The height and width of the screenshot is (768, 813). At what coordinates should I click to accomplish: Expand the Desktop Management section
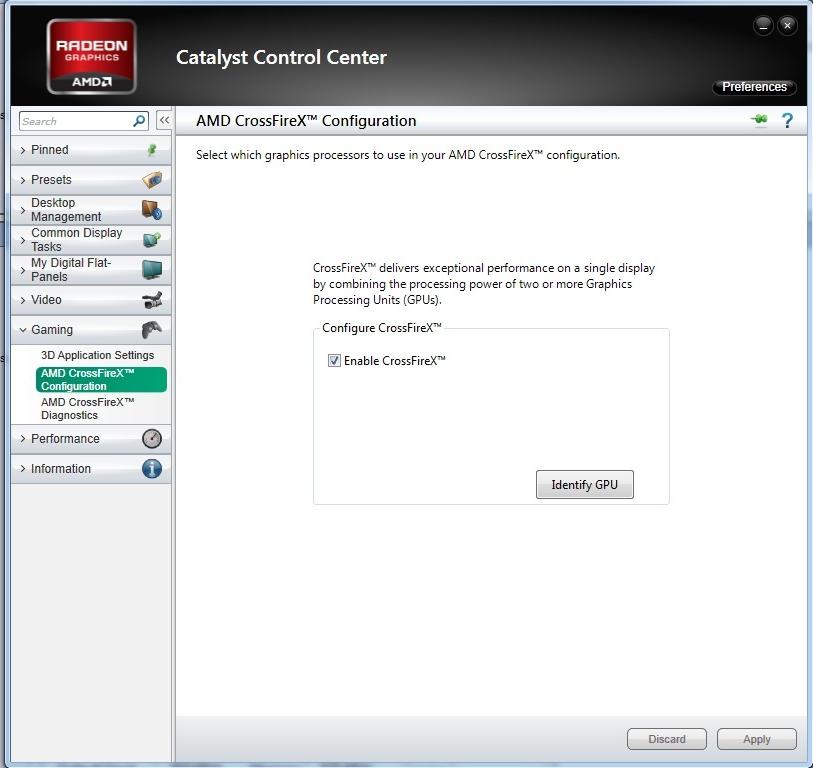click(x=91, y=210)
